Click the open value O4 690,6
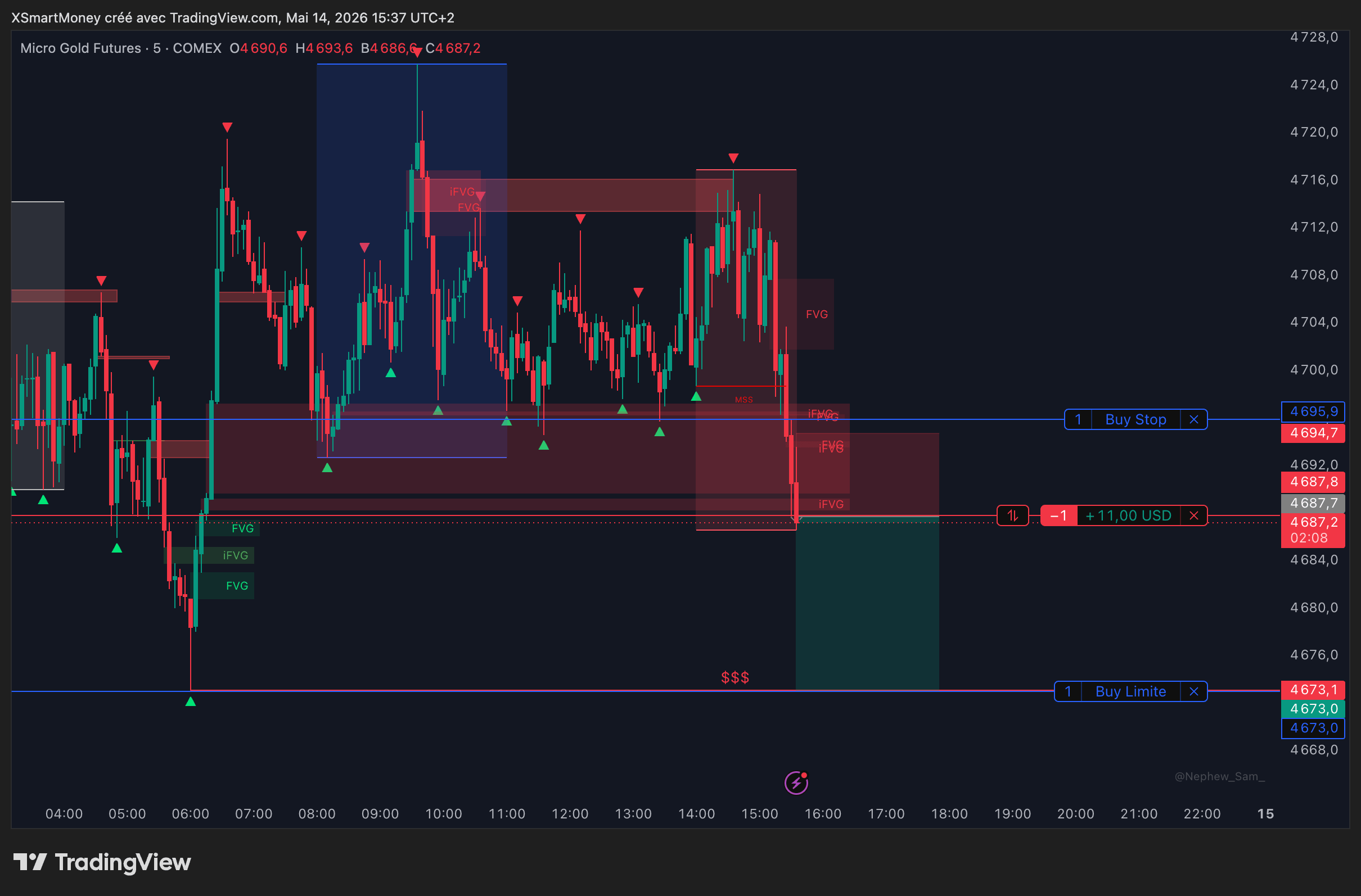The image size is (1361, 896). [259, 48]
